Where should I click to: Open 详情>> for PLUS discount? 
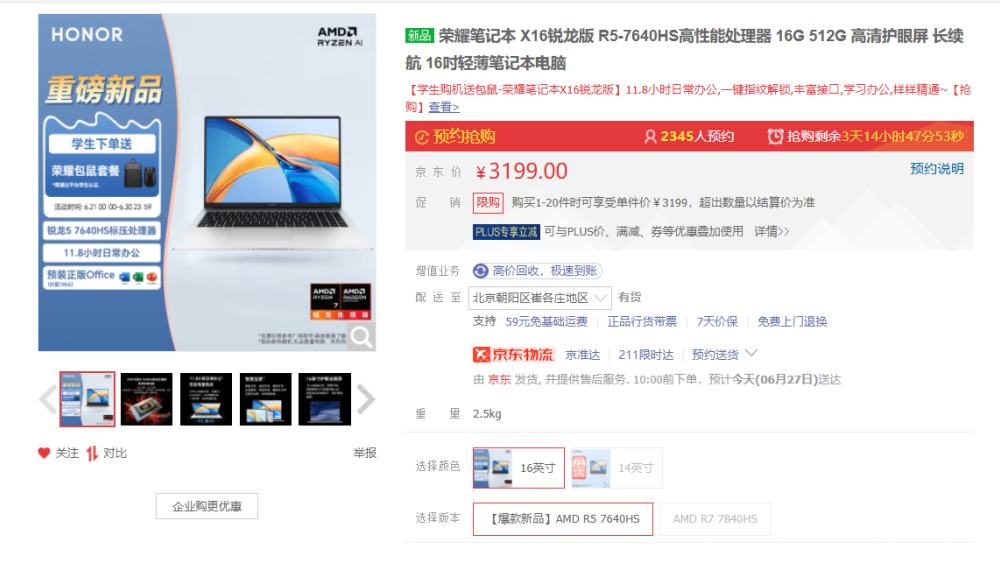click(772, 231)
